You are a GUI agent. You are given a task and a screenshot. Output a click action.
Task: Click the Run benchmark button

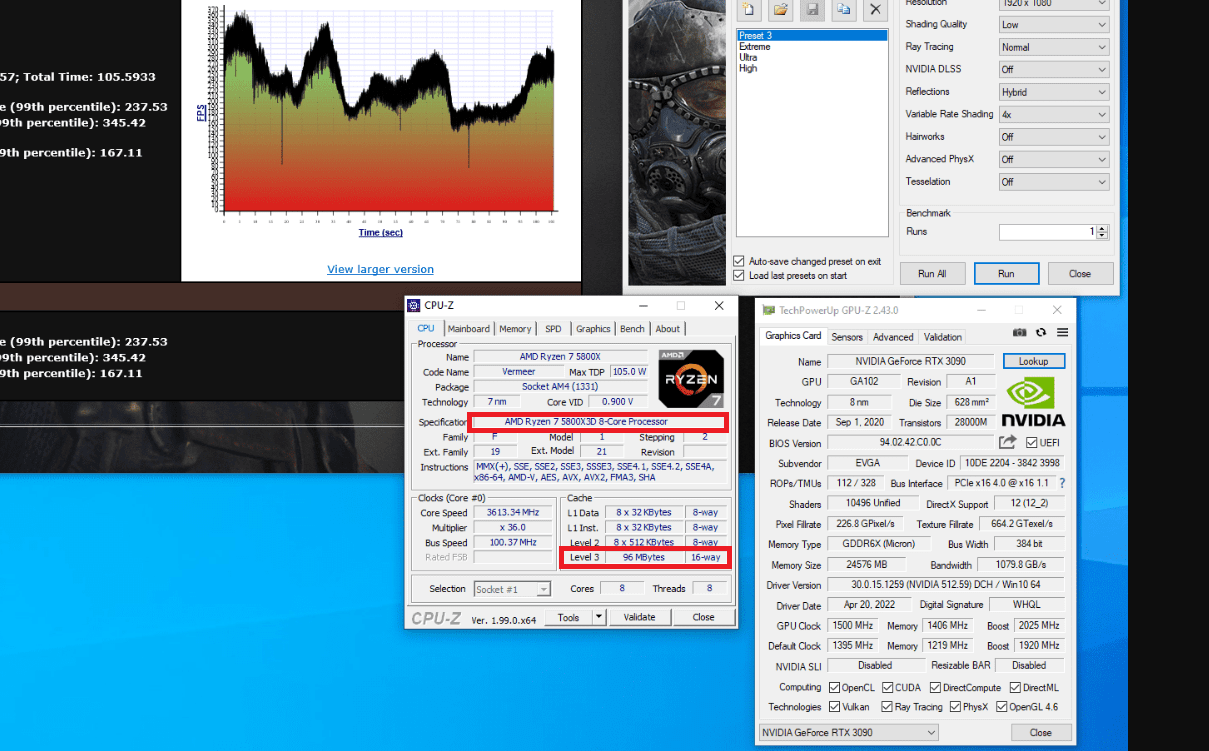1006,273
